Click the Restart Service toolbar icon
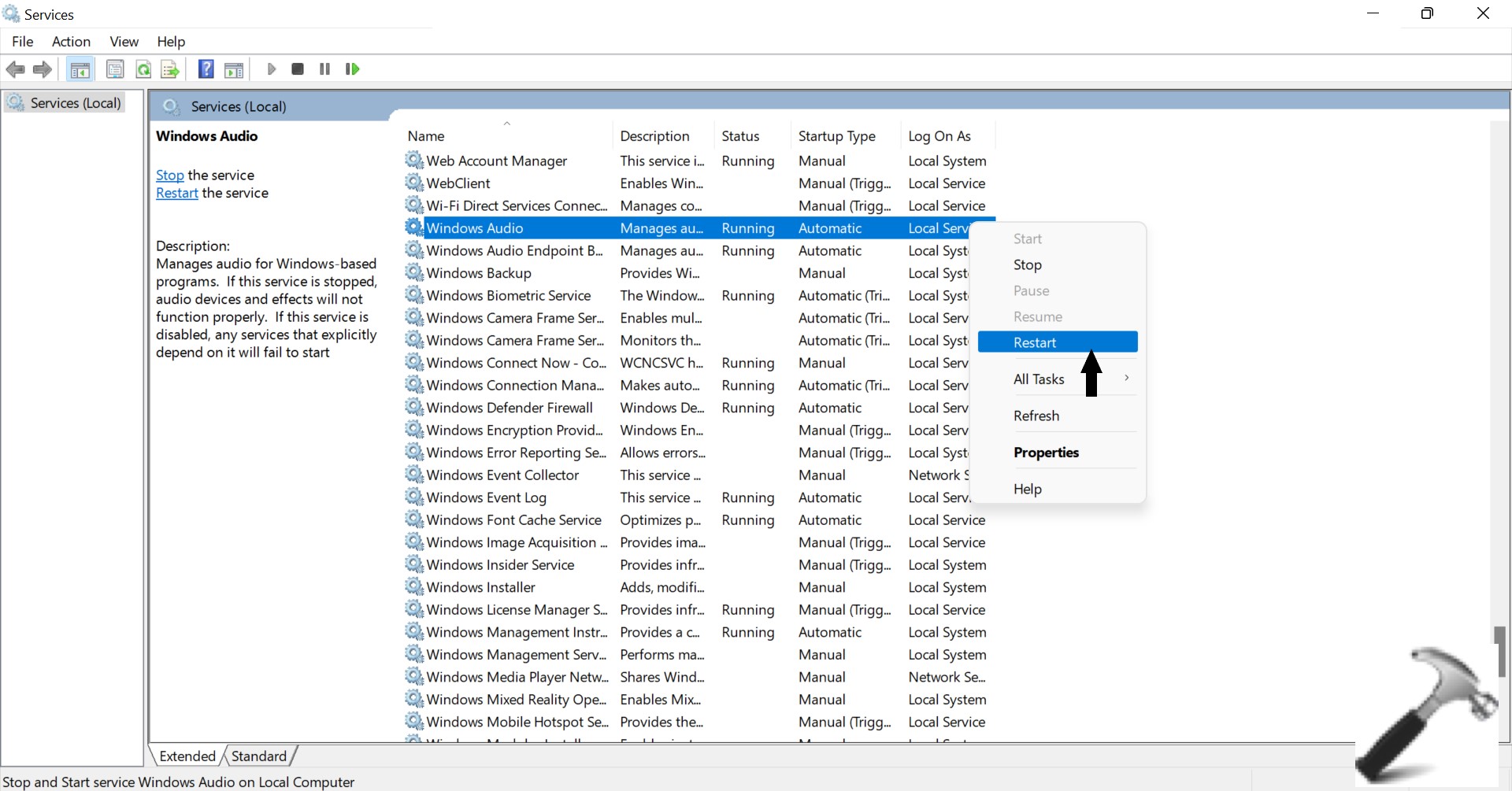Viewport: 1512px width, 791px height. click(x=352, y=69)
